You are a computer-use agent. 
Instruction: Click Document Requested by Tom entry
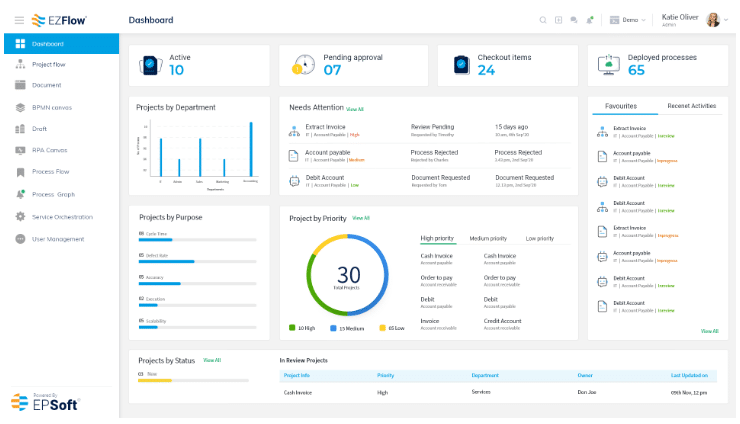(441, 181)
